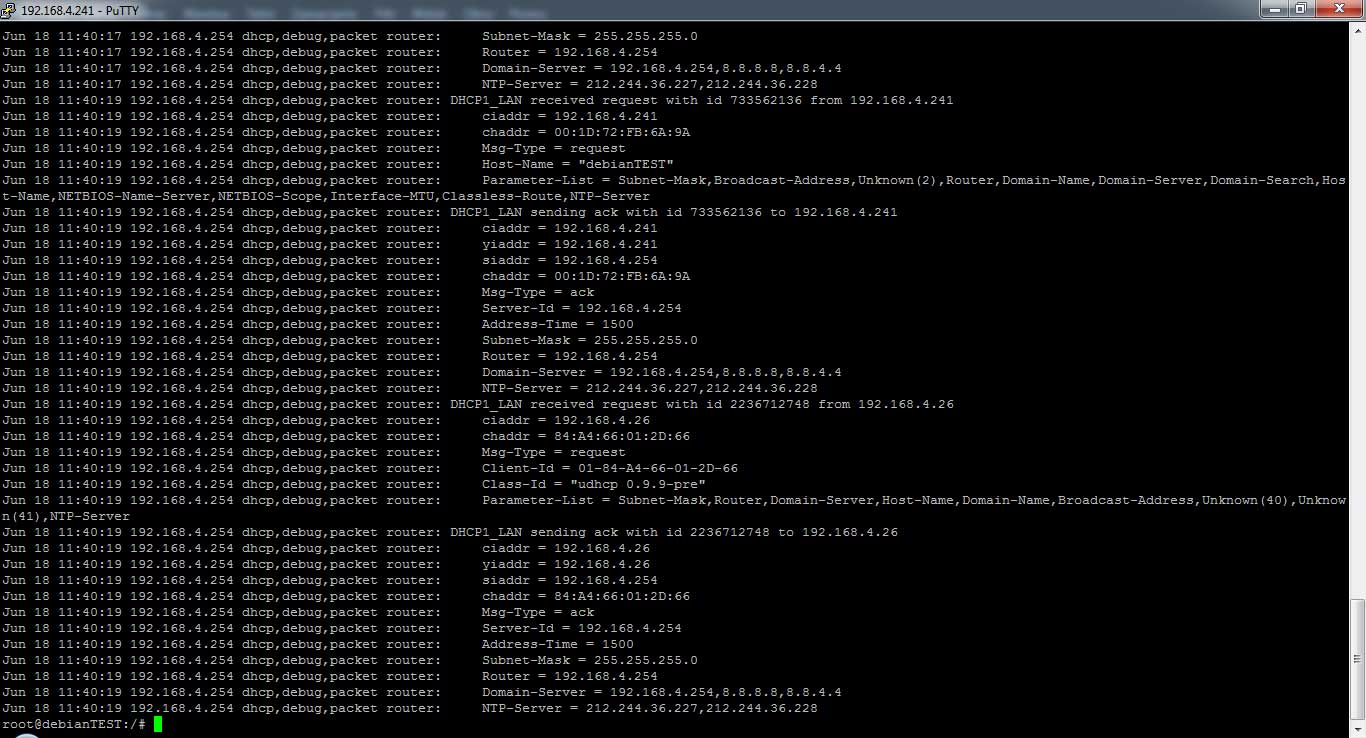Click the empty scrollbar track above thumb
The width and height of the screenshot is (1366, 738).
pos(1357,300)
